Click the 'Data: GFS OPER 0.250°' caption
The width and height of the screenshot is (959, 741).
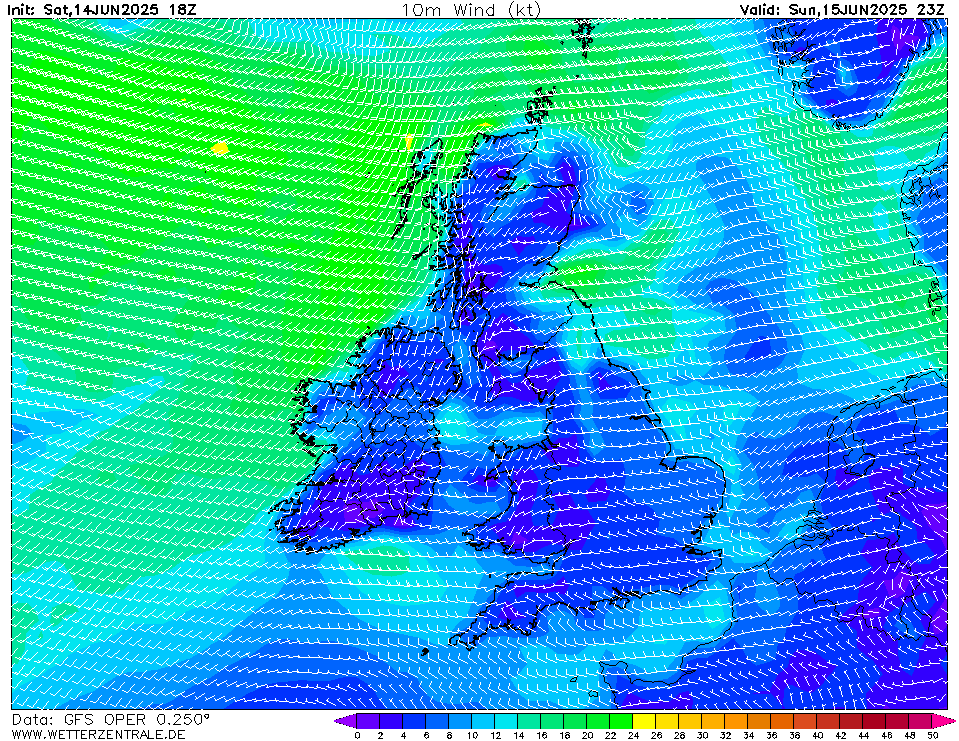pyautogui.click(x=111, y=719)
